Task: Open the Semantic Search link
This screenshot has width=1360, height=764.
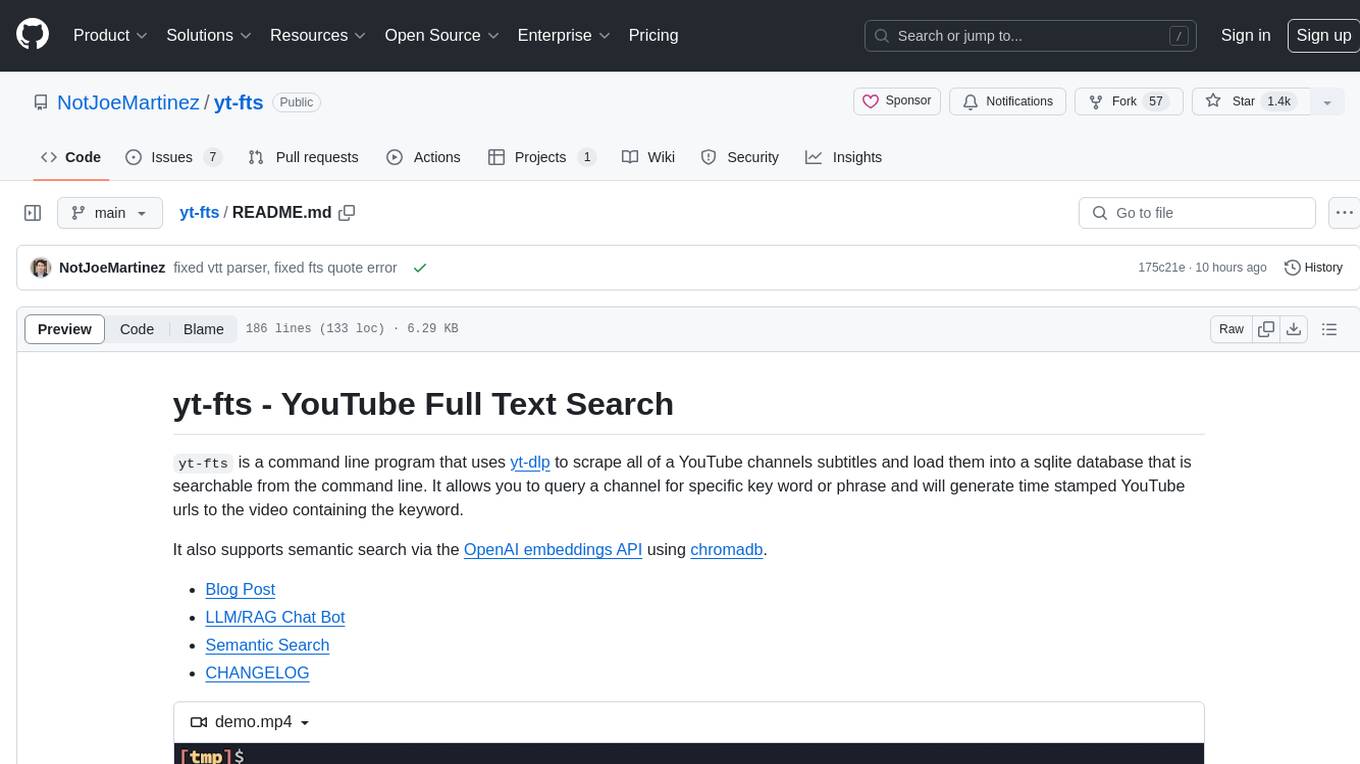Action: coord(267,645)
